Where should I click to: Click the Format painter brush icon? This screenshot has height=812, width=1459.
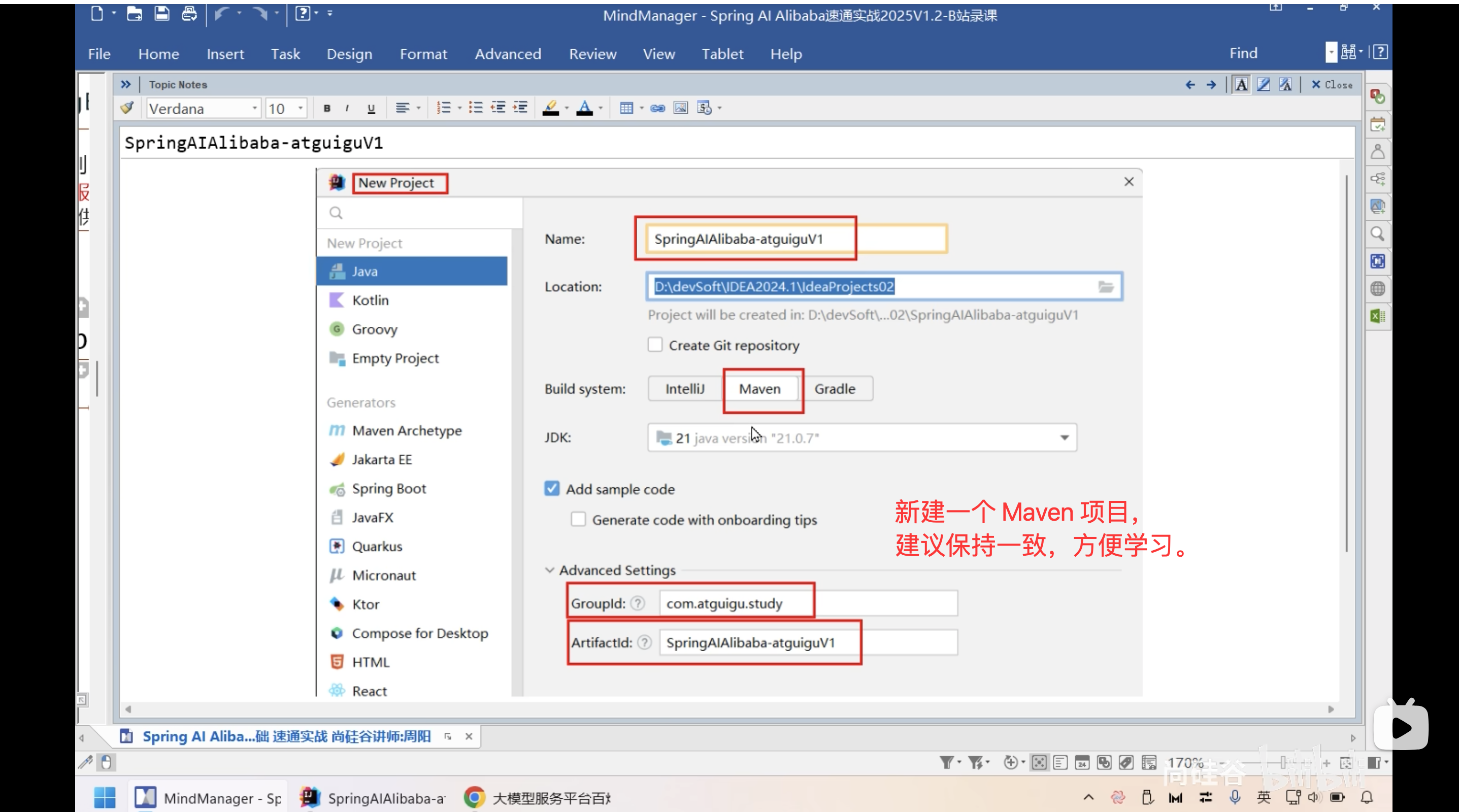(127, 108)
